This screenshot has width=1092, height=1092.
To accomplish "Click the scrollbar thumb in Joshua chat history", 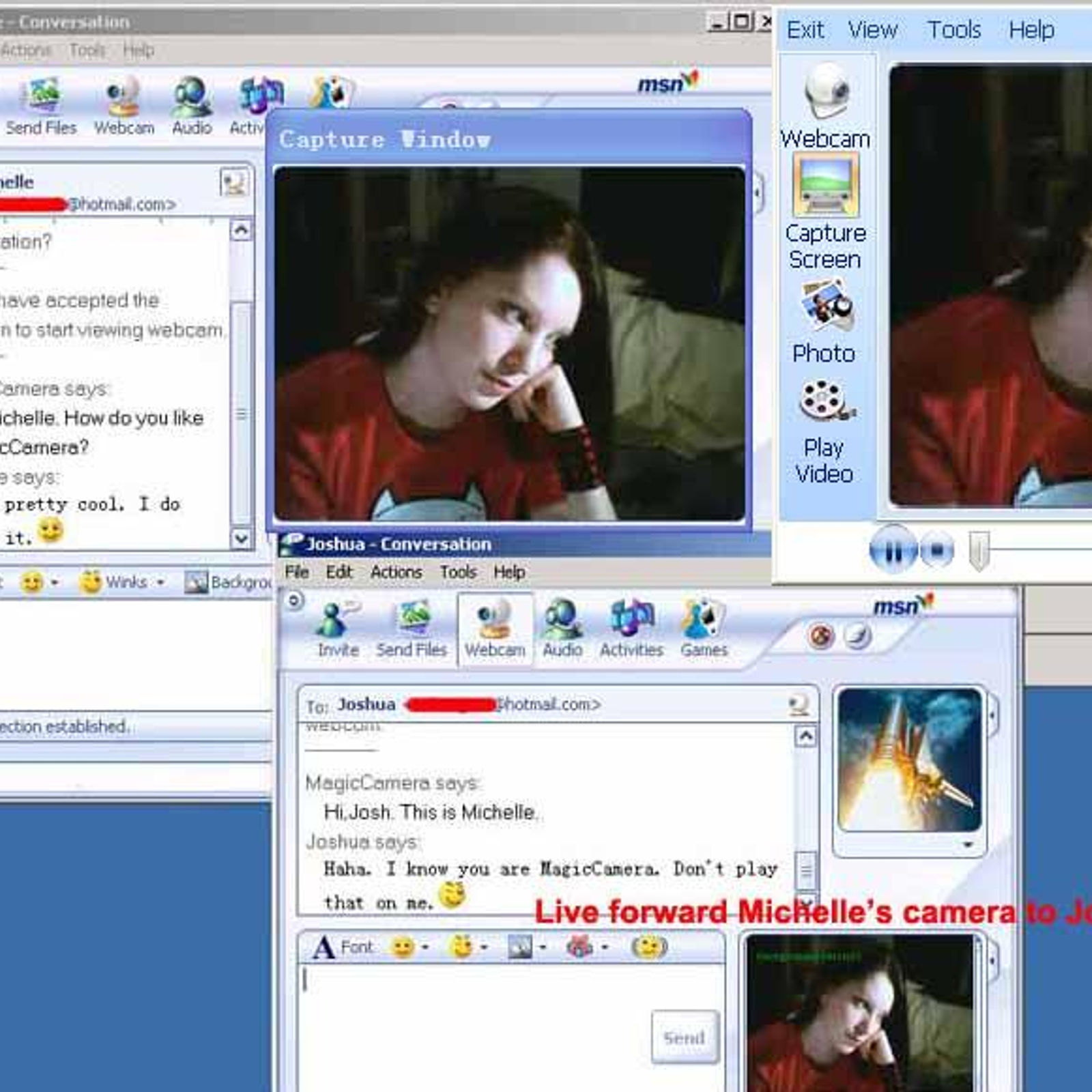I will 806,870.
